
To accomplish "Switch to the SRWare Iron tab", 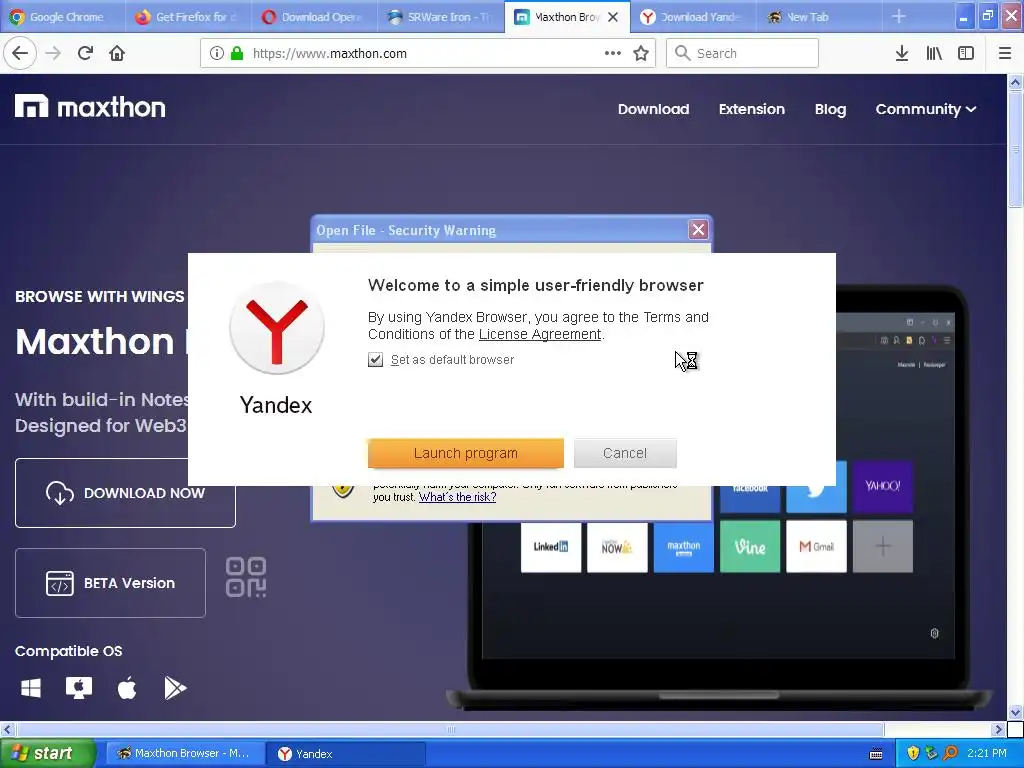I will [x=440, y=17].
